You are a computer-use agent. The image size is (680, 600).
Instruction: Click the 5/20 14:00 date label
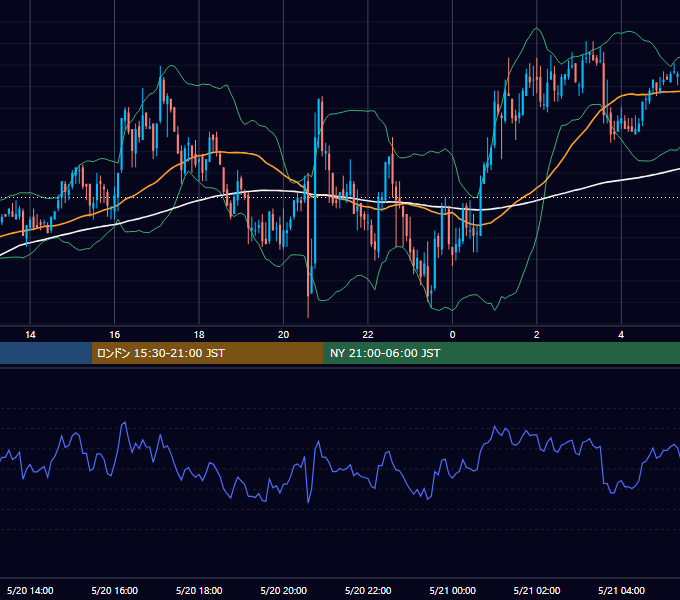click(x=30, y=590)
